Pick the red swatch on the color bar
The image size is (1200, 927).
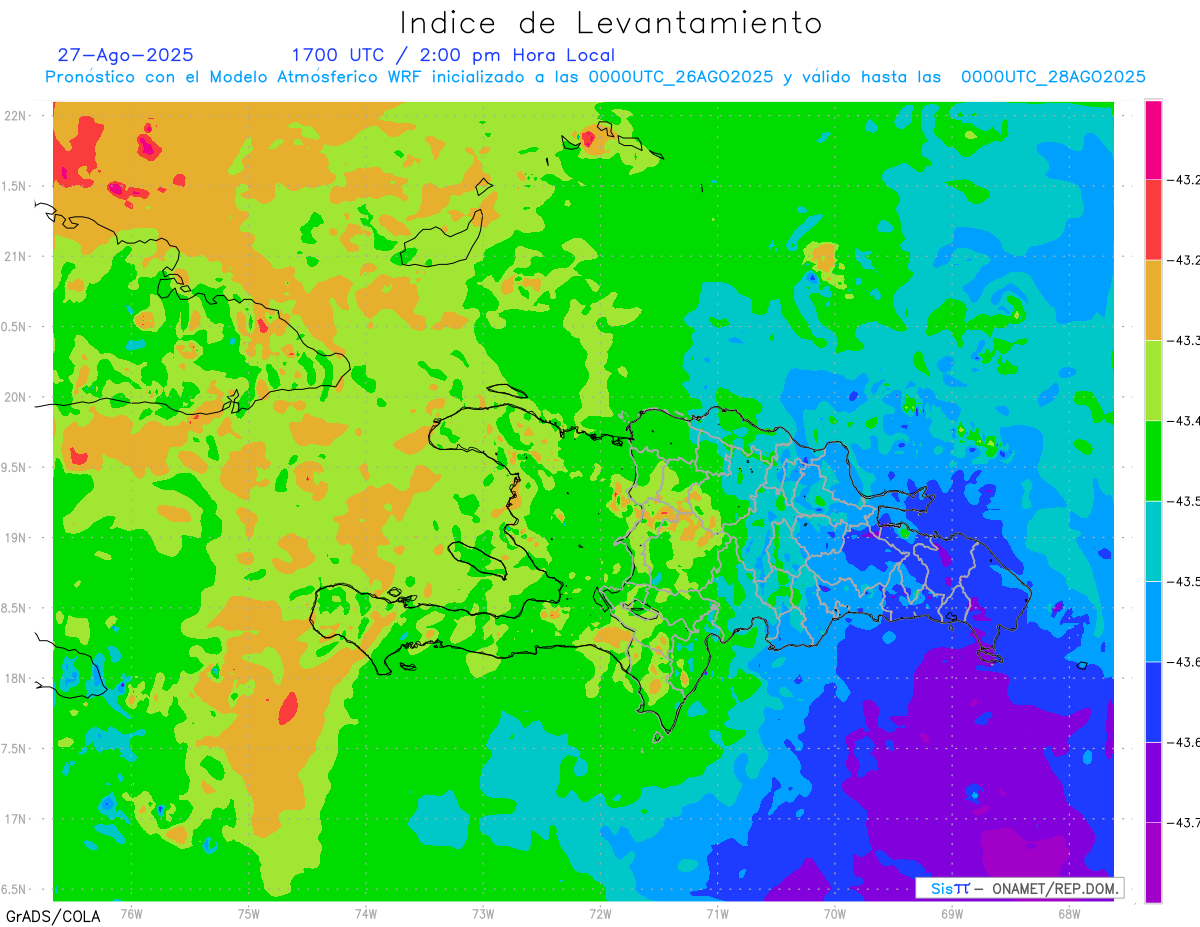tap(1153, 219)
